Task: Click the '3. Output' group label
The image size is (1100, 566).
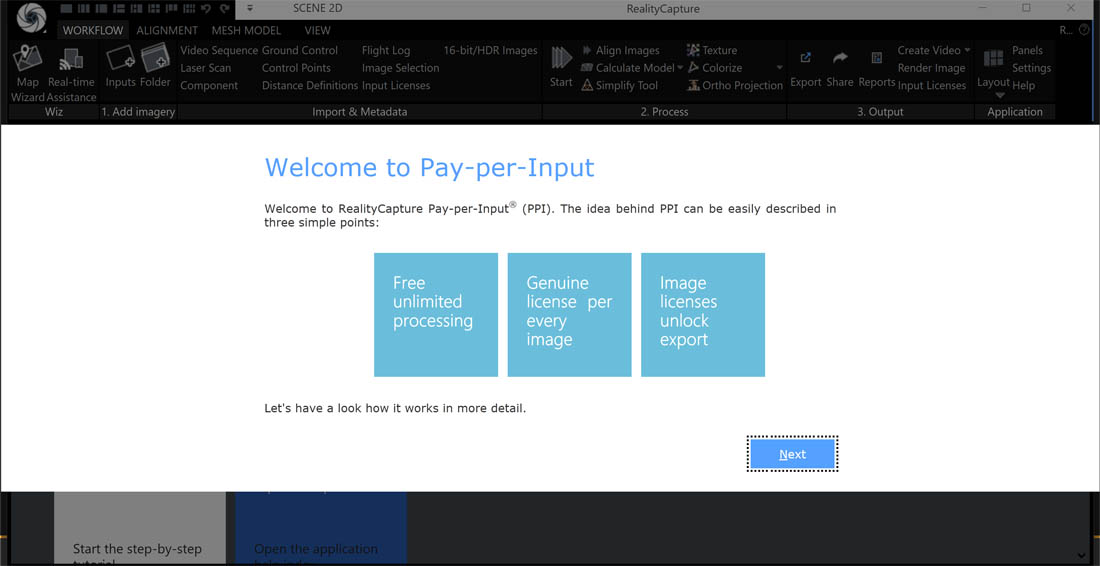Action: (x=880, y=112)
